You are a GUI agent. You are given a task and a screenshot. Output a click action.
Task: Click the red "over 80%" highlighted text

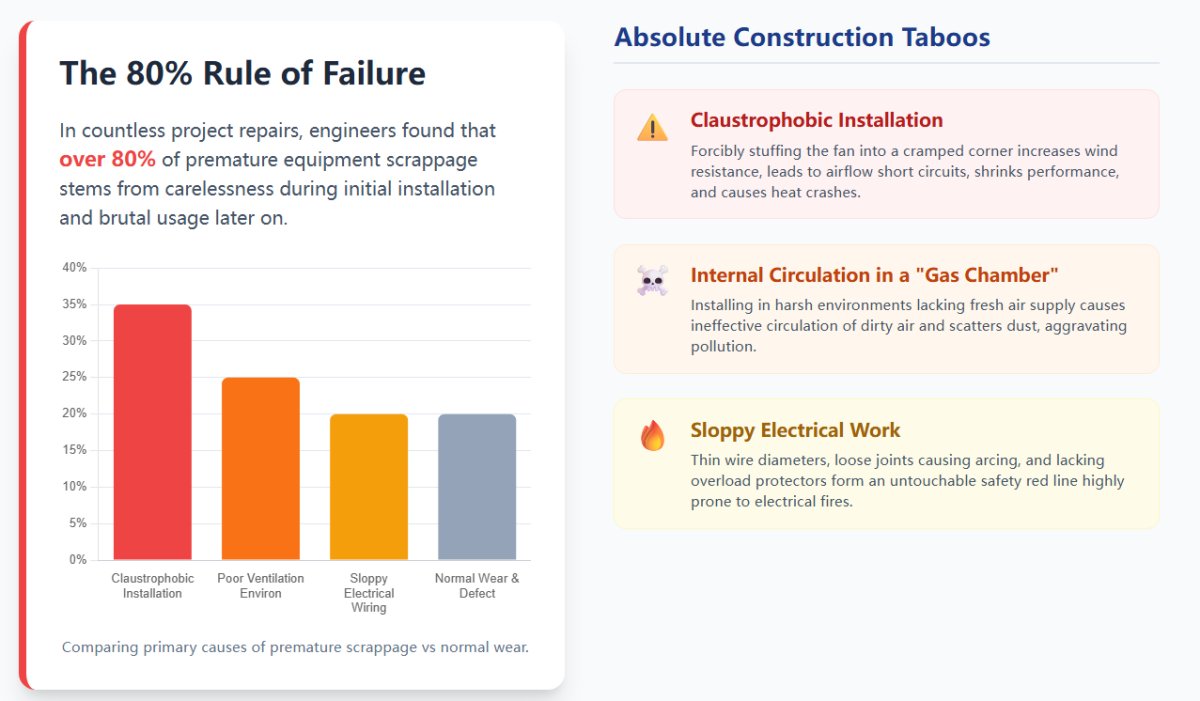[x=107, y=160]
